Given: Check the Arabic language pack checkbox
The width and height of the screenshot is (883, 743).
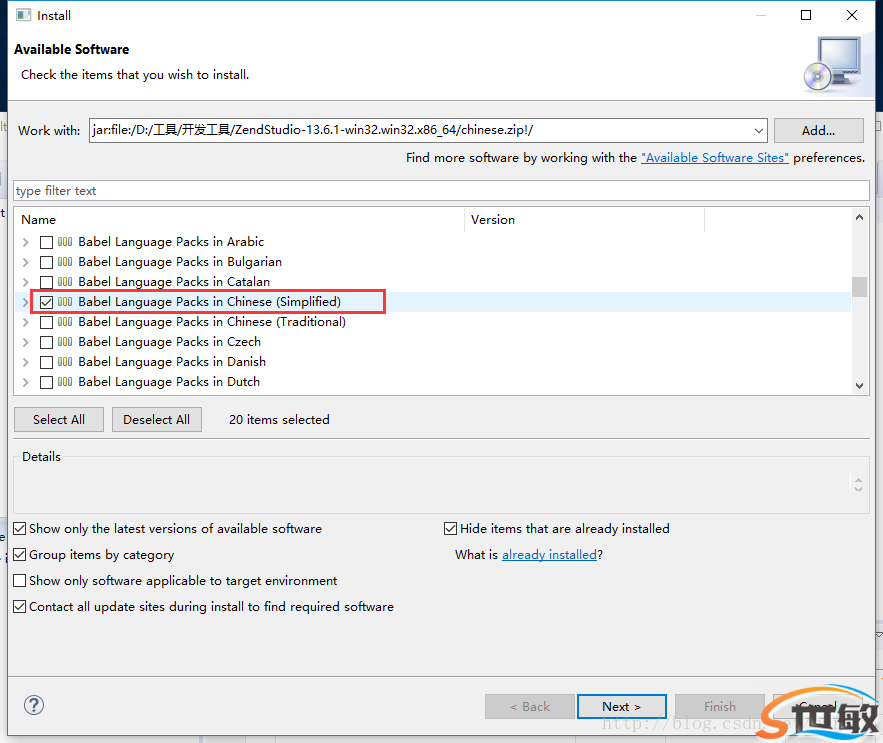Looking at the screenshot, I should coord(47,242).
